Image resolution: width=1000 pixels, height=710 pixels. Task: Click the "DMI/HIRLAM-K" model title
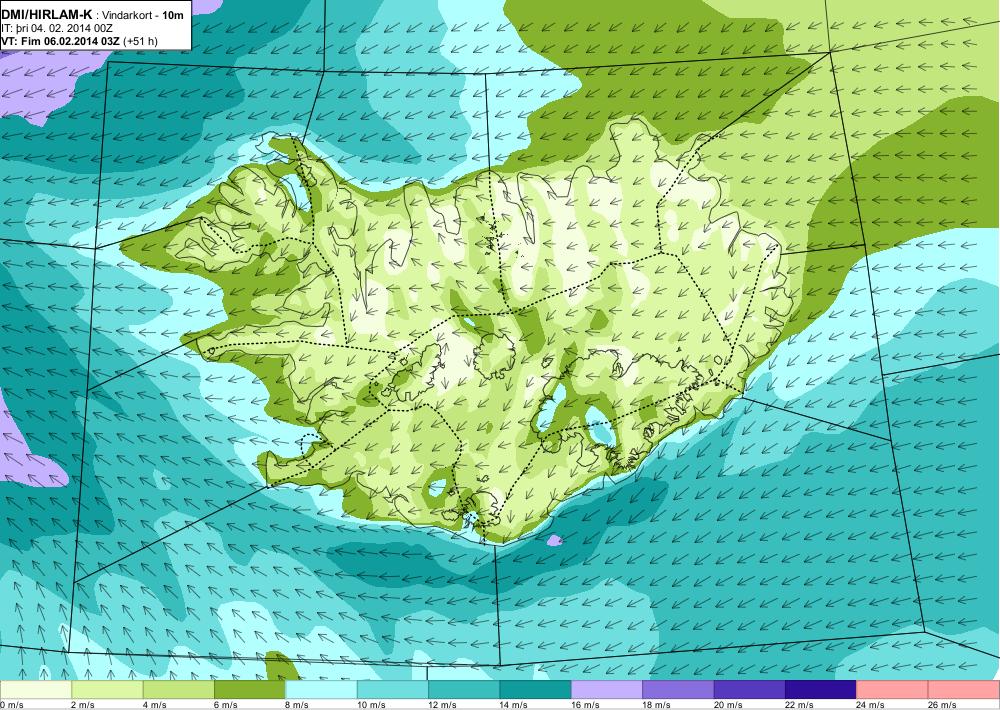(47, 14)
